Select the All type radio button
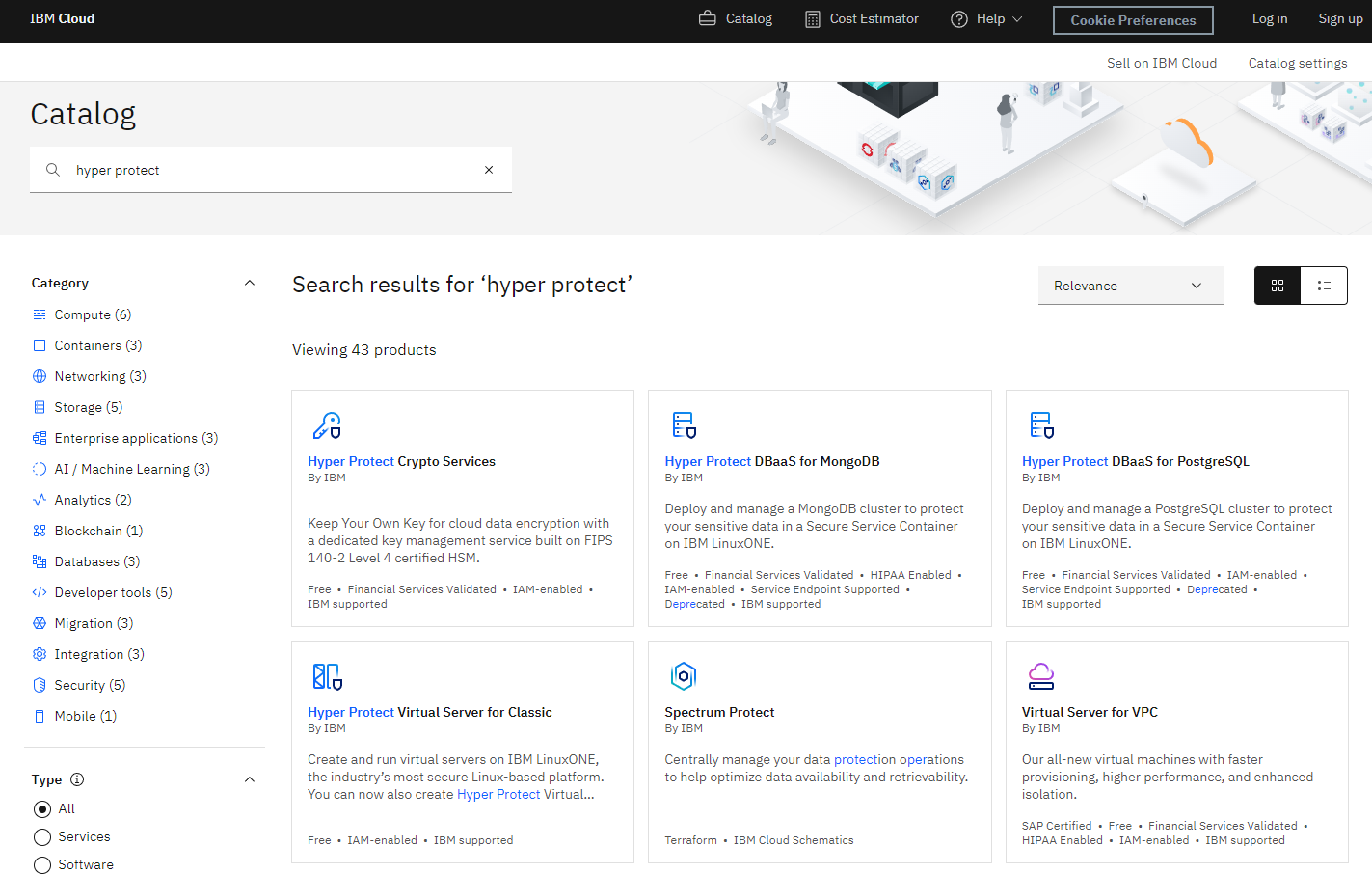The height and width of the screenshot is (874, 1372). [x=42, y=809]
